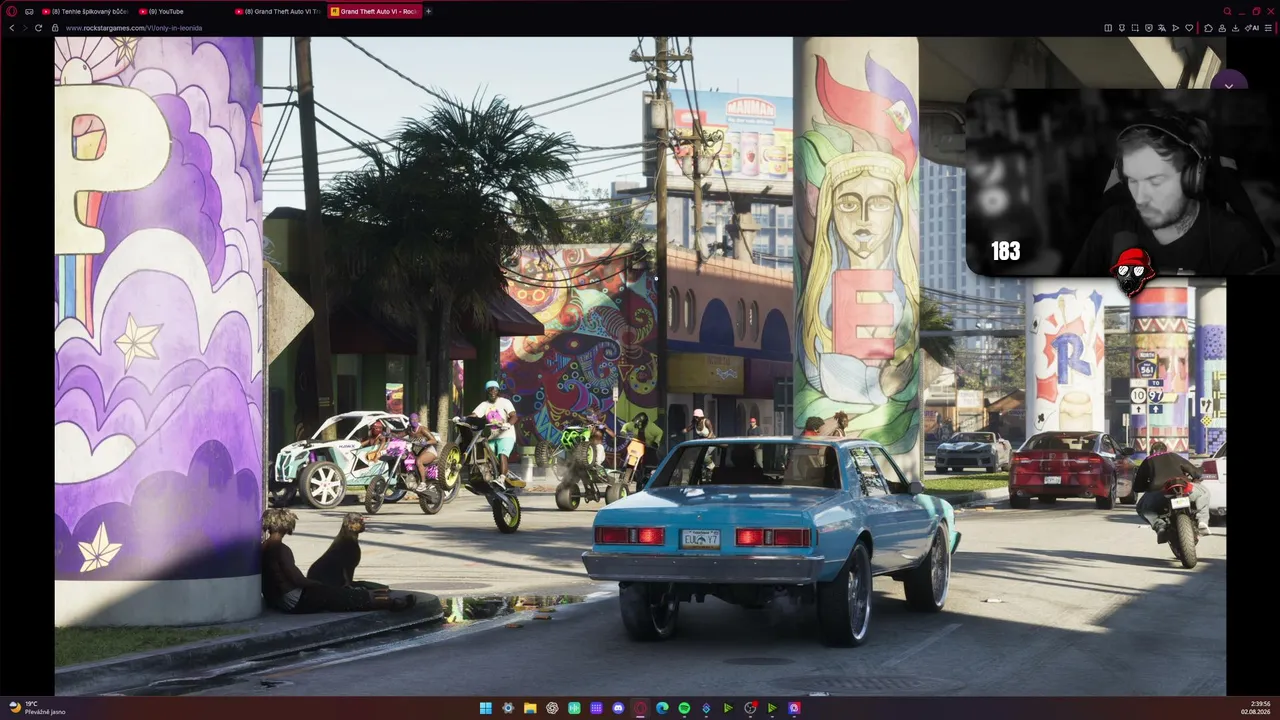Open the player send arrow icon
The height and width of the screenshot is (720, 1280).
(1175, 28)
